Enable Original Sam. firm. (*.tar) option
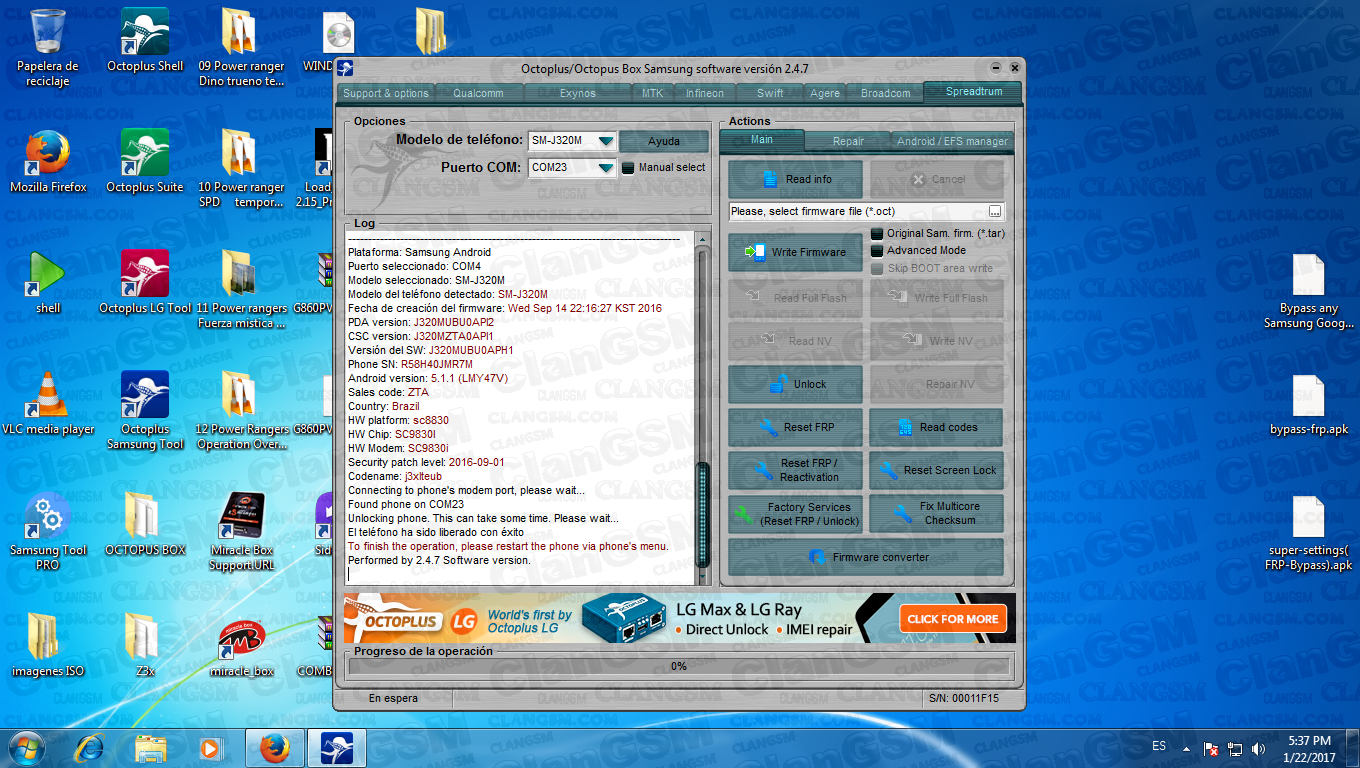The image size is (1360, 768). pos(878,233)
